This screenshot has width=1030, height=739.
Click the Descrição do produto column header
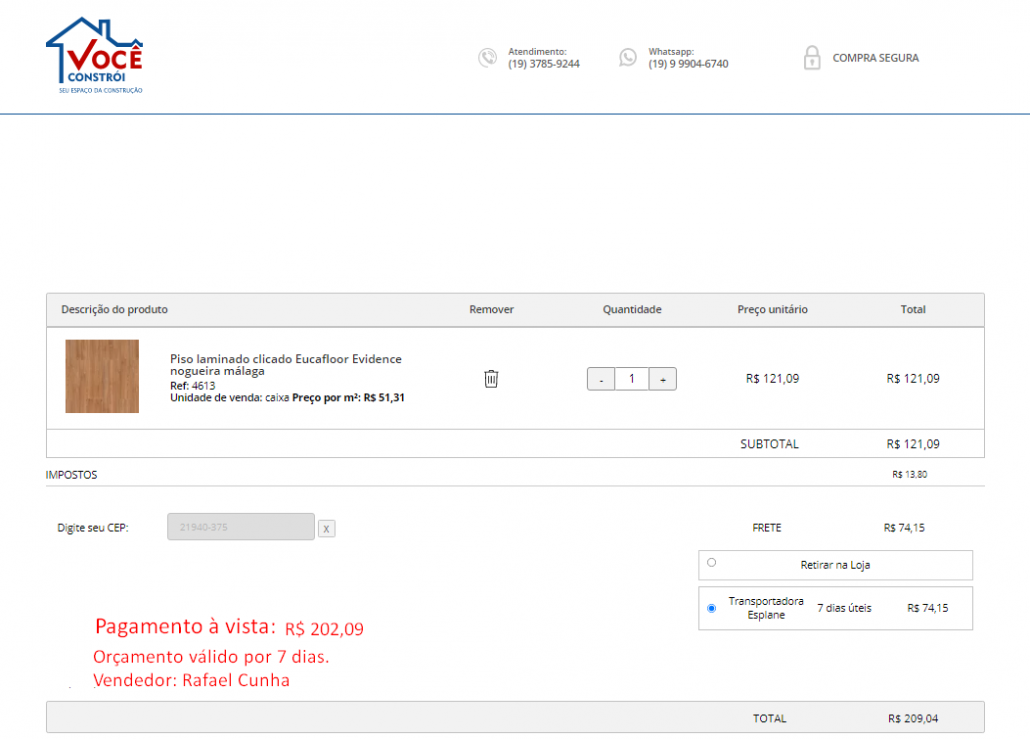pyautogui.click(x=114, y=310)
